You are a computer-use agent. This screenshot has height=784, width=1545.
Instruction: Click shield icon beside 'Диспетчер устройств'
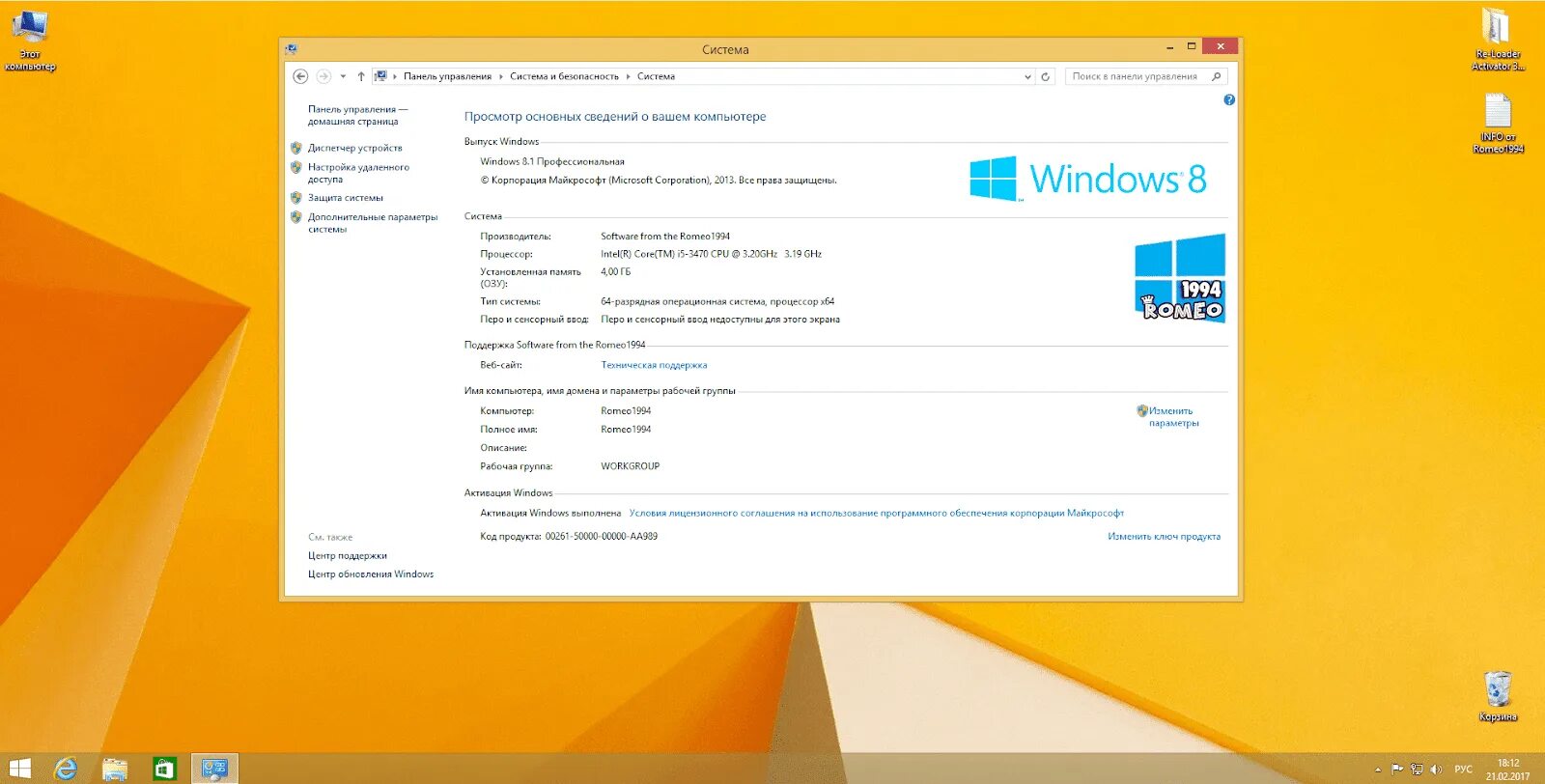click(x=296, y=148)
